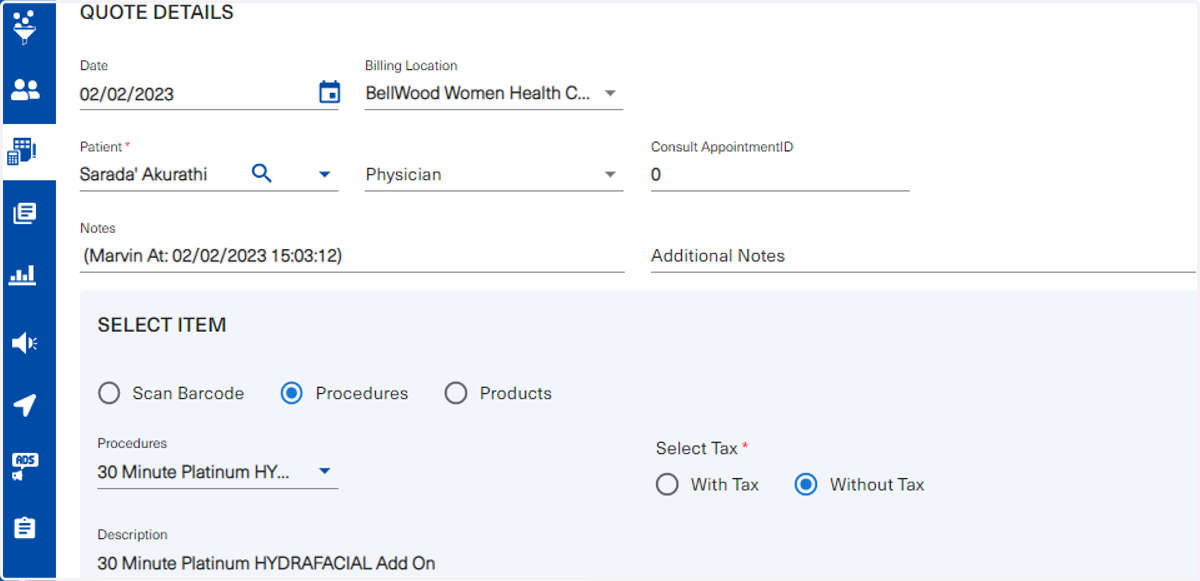The image size is (1200, 581).
Task: Open the billing calculator sidebar icon
Action: 22,151
